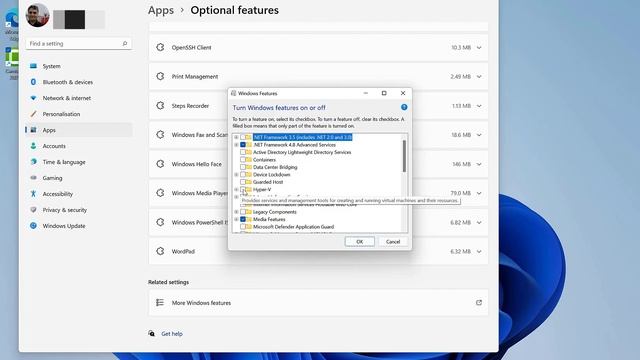This screenshot has width=640, height=360.
Task: Click Windows Fax and Scan feature icon
Action: coord(160,135)
